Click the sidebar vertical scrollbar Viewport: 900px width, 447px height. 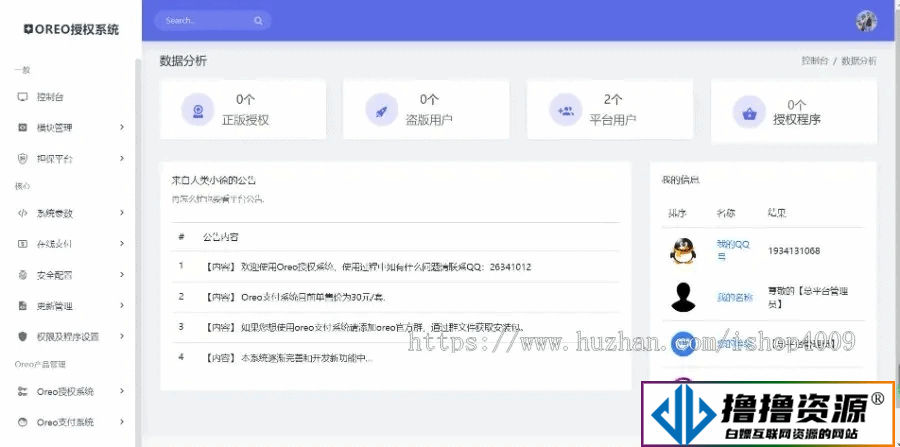click(x=138, y=252)
